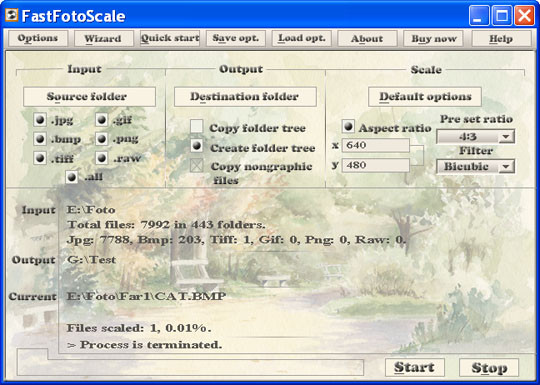Toggle the .raw file type checkbox
The width and height of the screenshot is (540, 385).
[x=102, y=158]
